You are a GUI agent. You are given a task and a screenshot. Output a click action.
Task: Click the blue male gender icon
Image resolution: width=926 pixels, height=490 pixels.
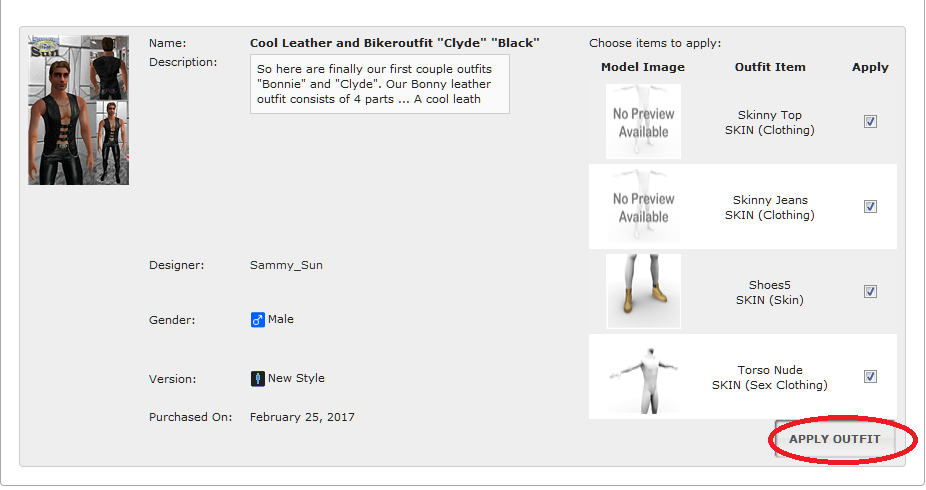[257, 320]
